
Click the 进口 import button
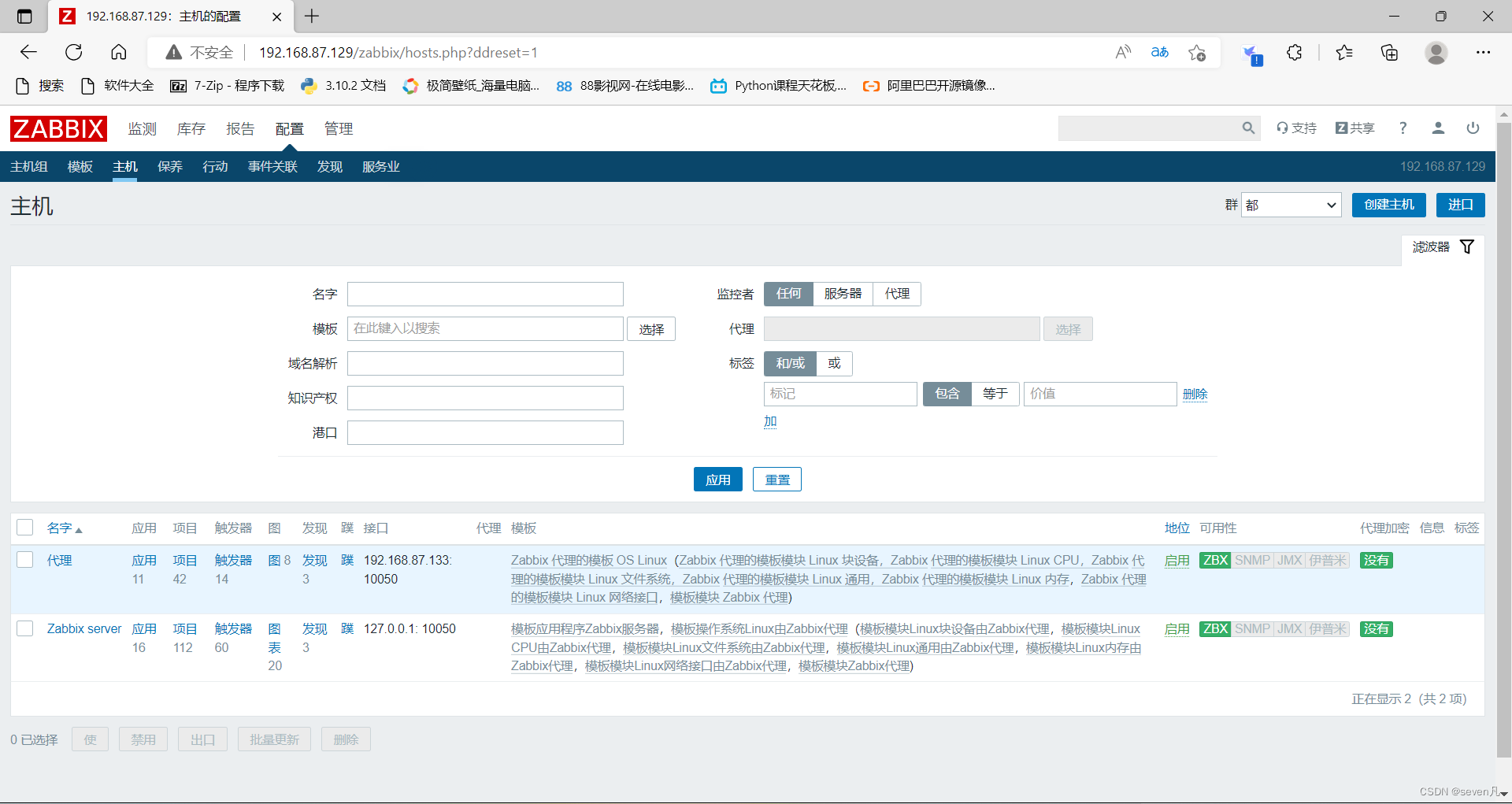(1461, 205)
